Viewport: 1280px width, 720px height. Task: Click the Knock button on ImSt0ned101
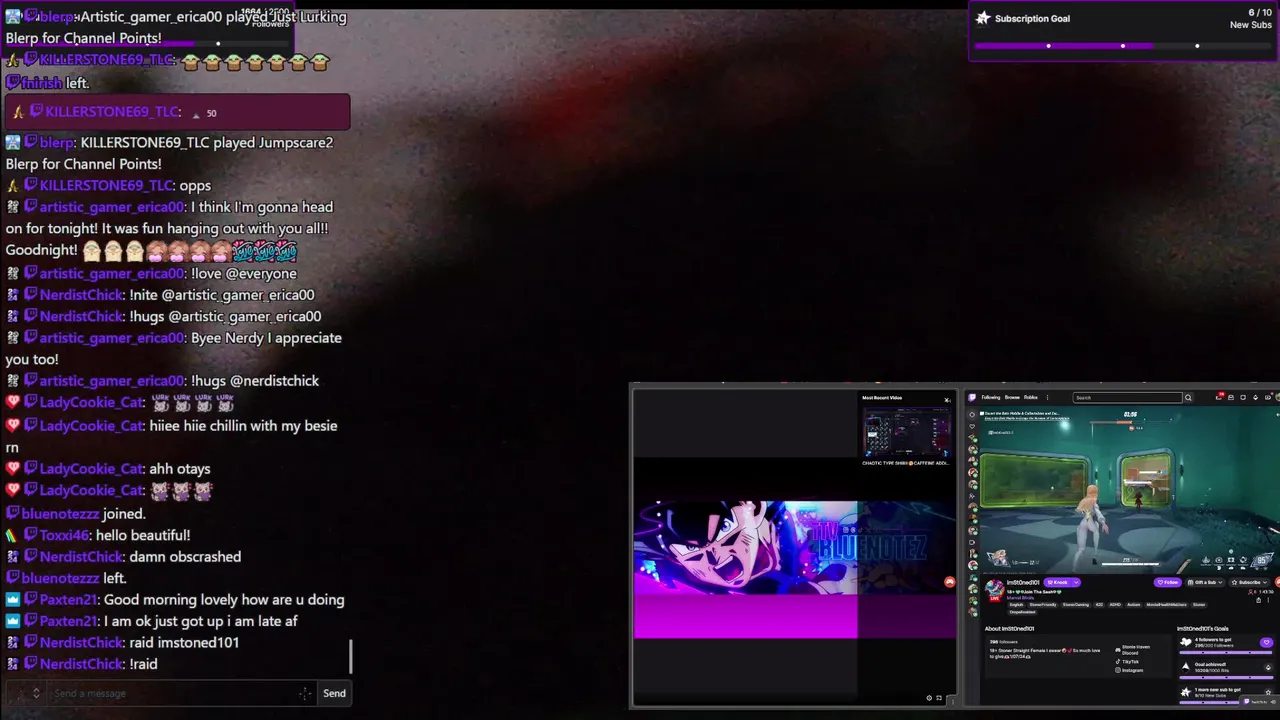[x=1057, y=582]
